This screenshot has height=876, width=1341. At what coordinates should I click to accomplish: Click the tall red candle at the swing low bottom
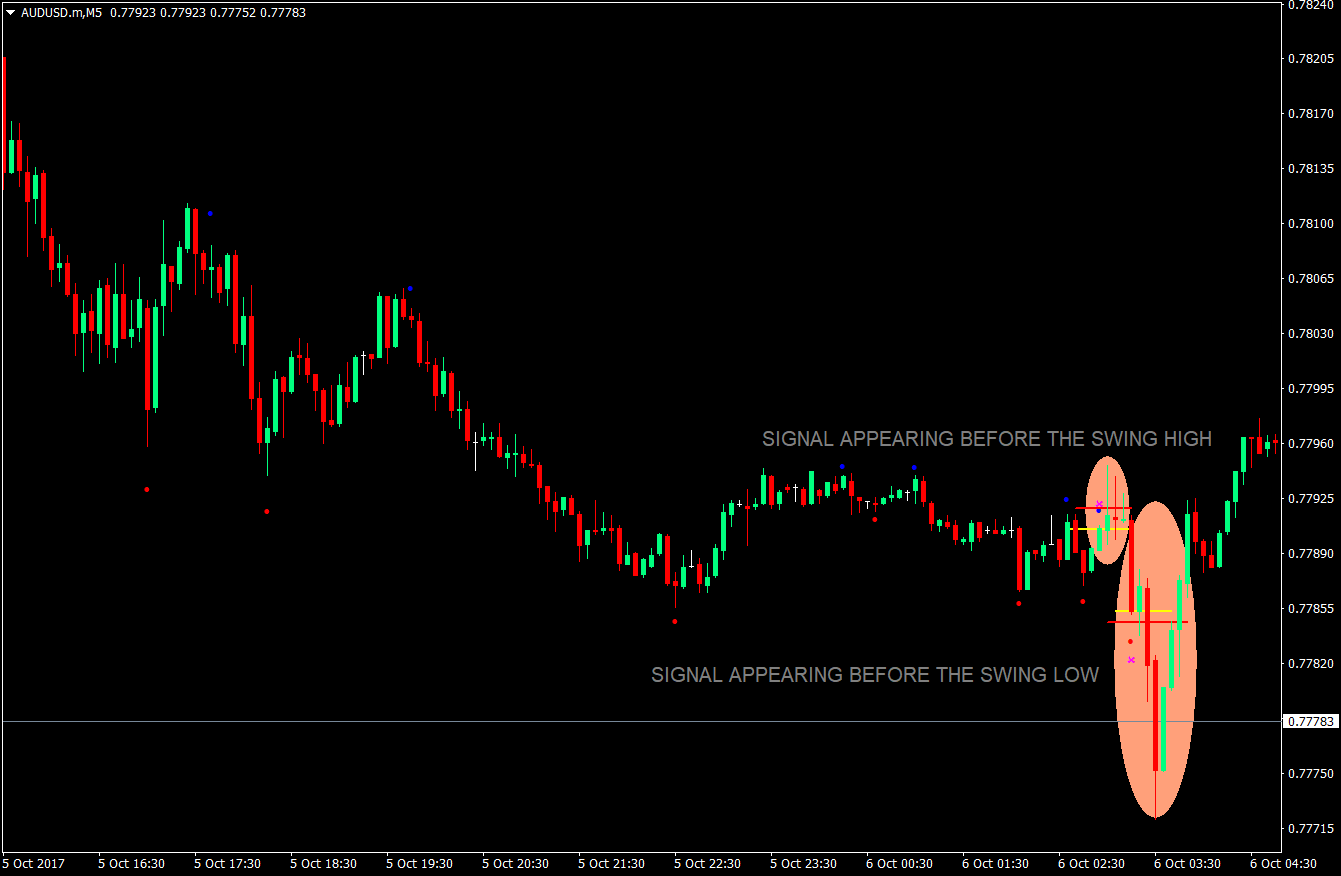click(x=1156, y=715)
